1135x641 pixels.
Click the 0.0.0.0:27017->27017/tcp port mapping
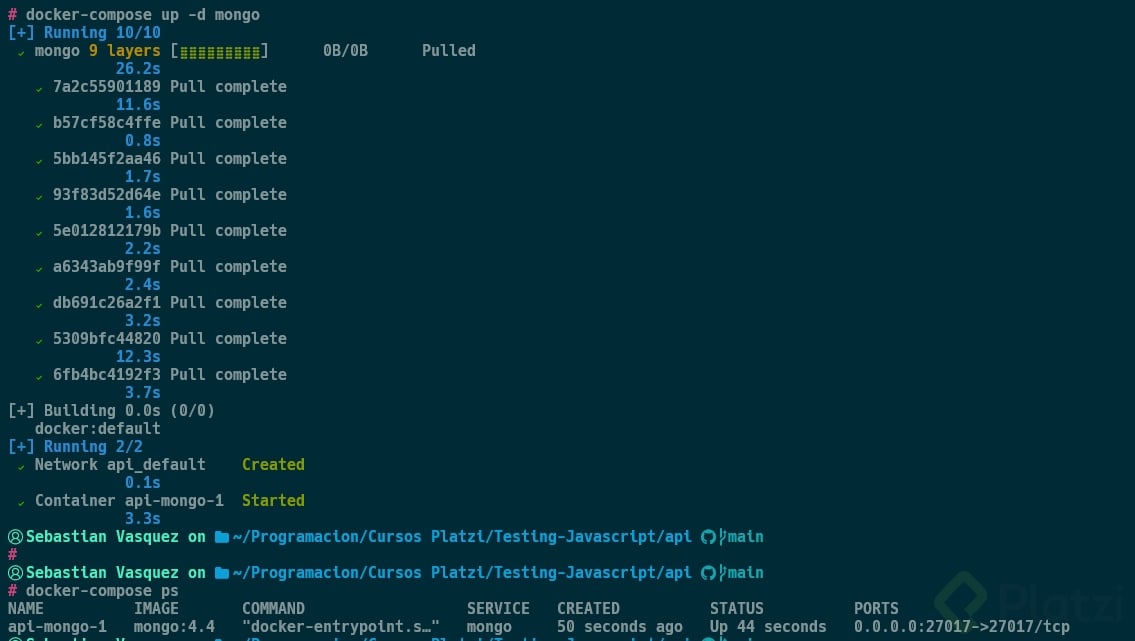pyautogui.click(x=961, y=627)
